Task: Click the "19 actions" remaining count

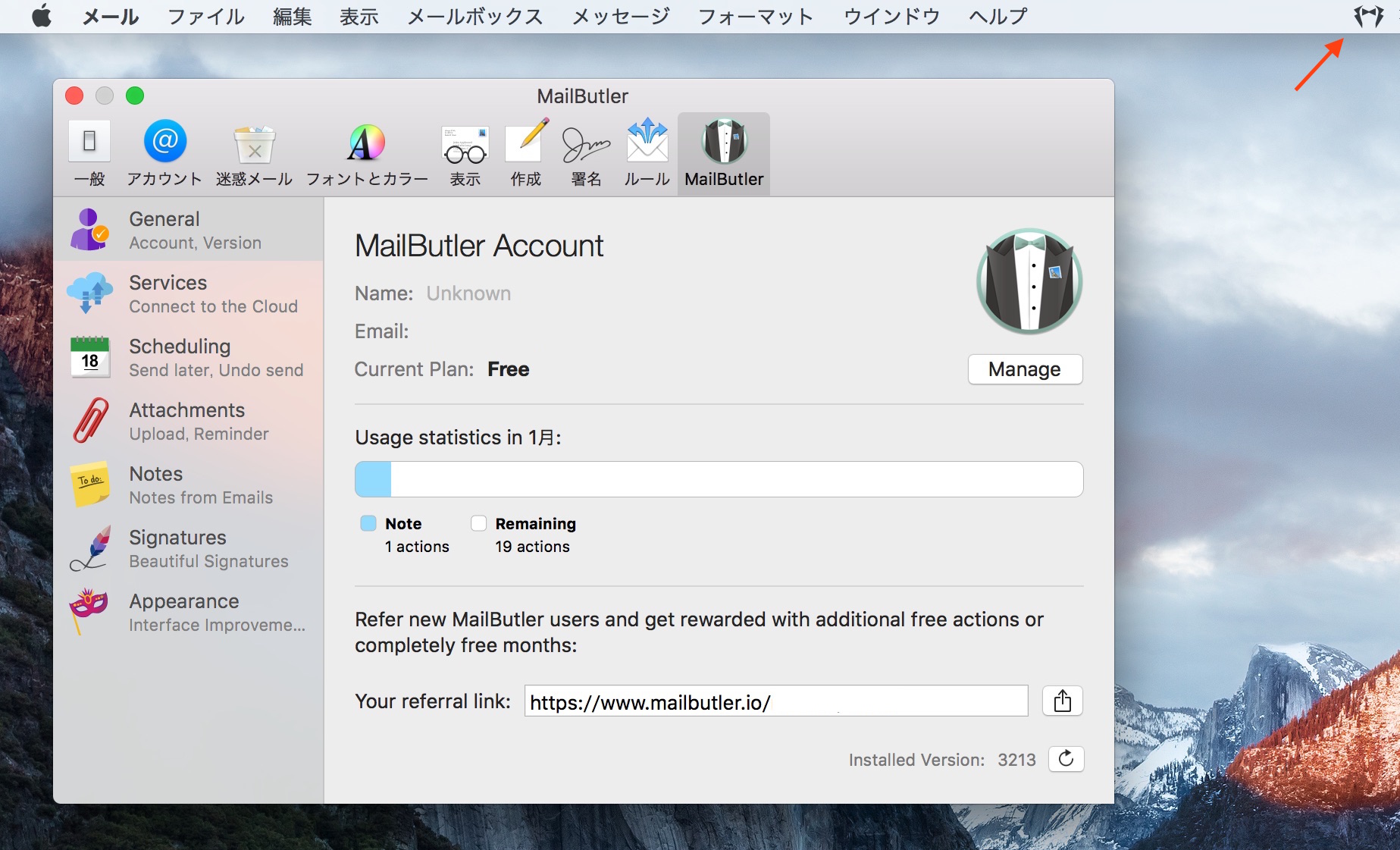Action: [x=532, y=547]
